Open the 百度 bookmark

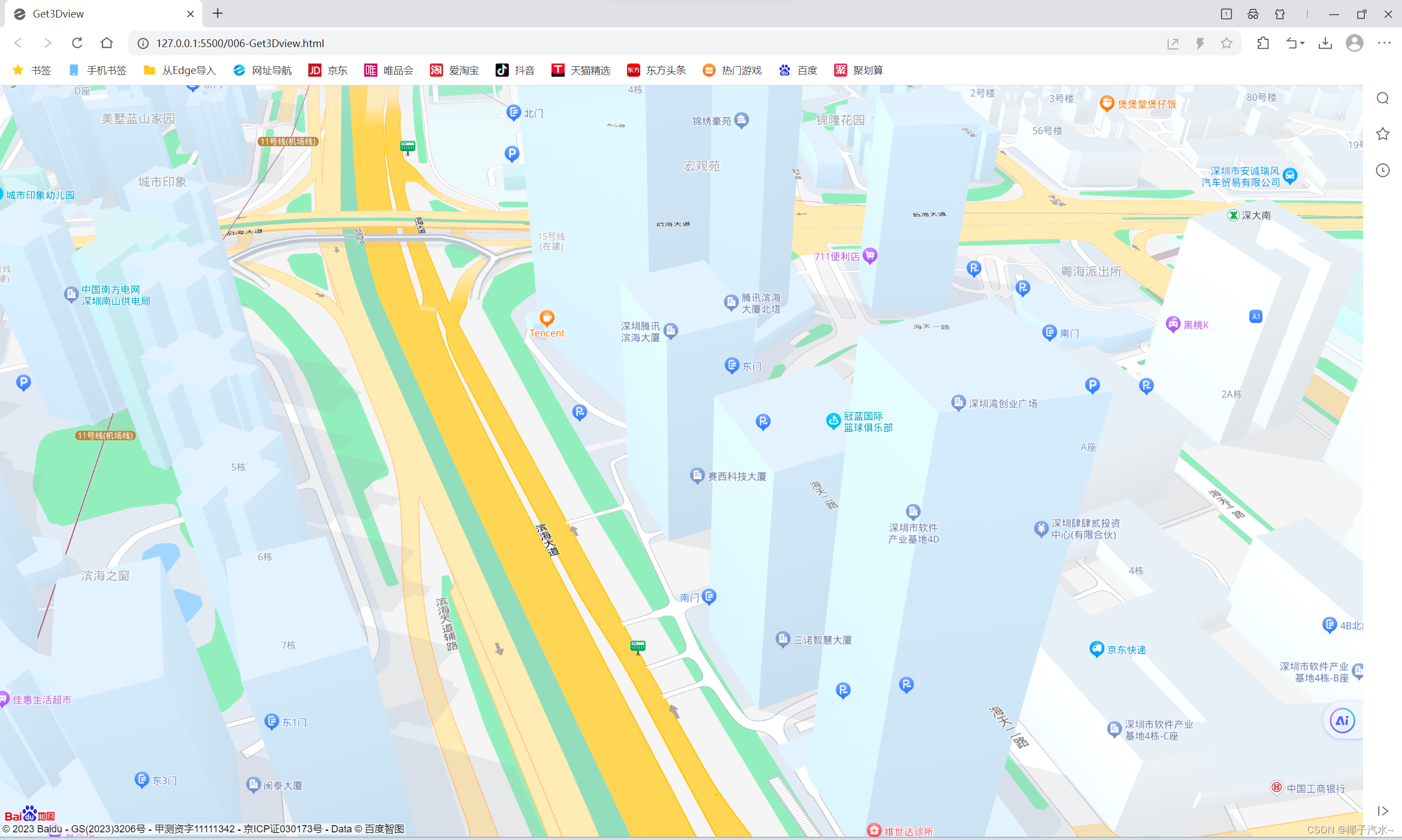click(x=798, y=70)
